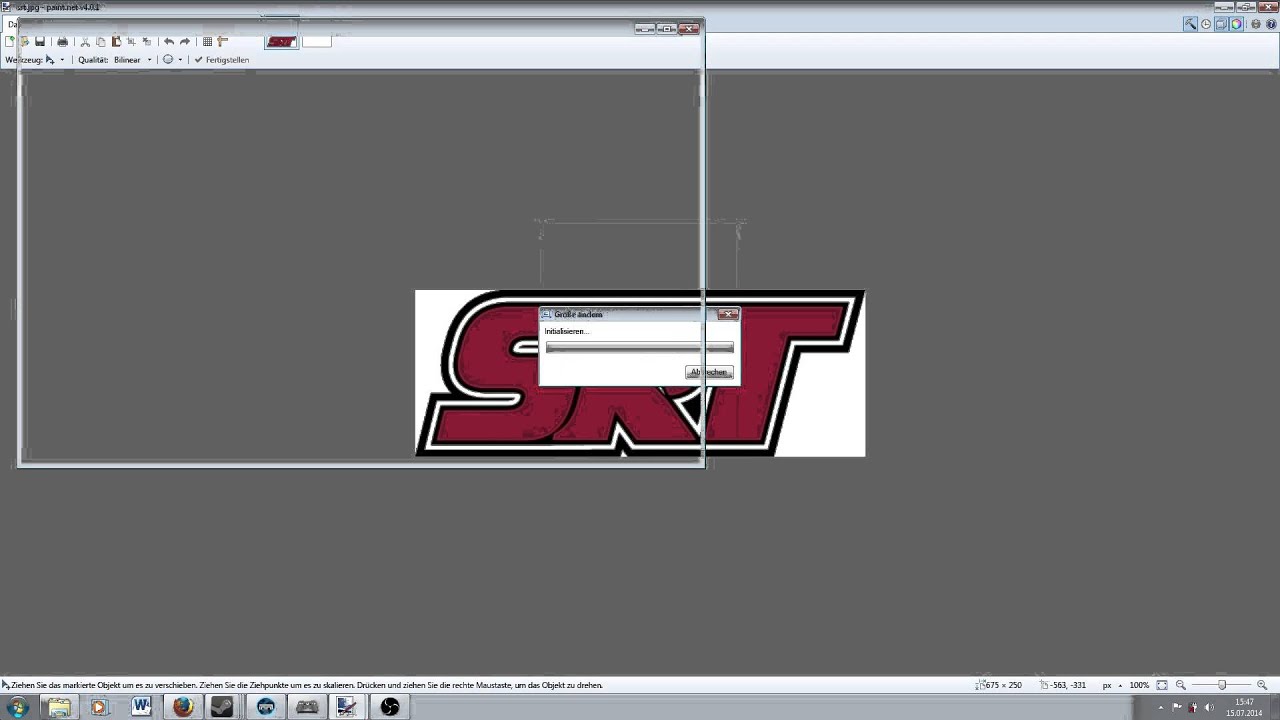Select the srt.jpg image thumbnail tab
Viewport: 1280px width, 720px height.
[x=281, y=41]
